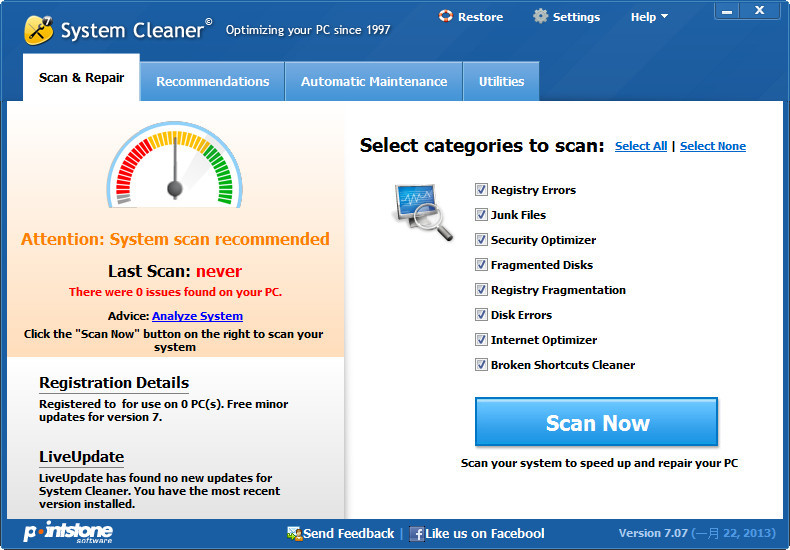Click 'Optimizing your PC since 1997' tagline
Image resolution: width=790 pixels, height=550 pixels.
[308, 30]
